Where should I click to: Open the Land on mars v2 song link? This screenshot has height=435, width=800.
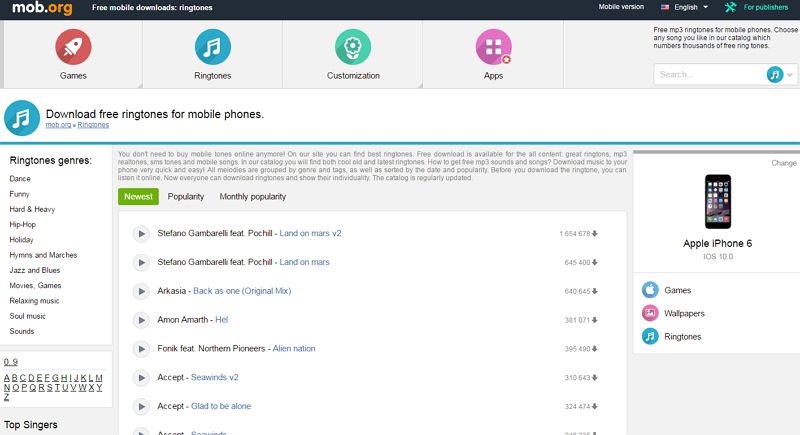310,233
